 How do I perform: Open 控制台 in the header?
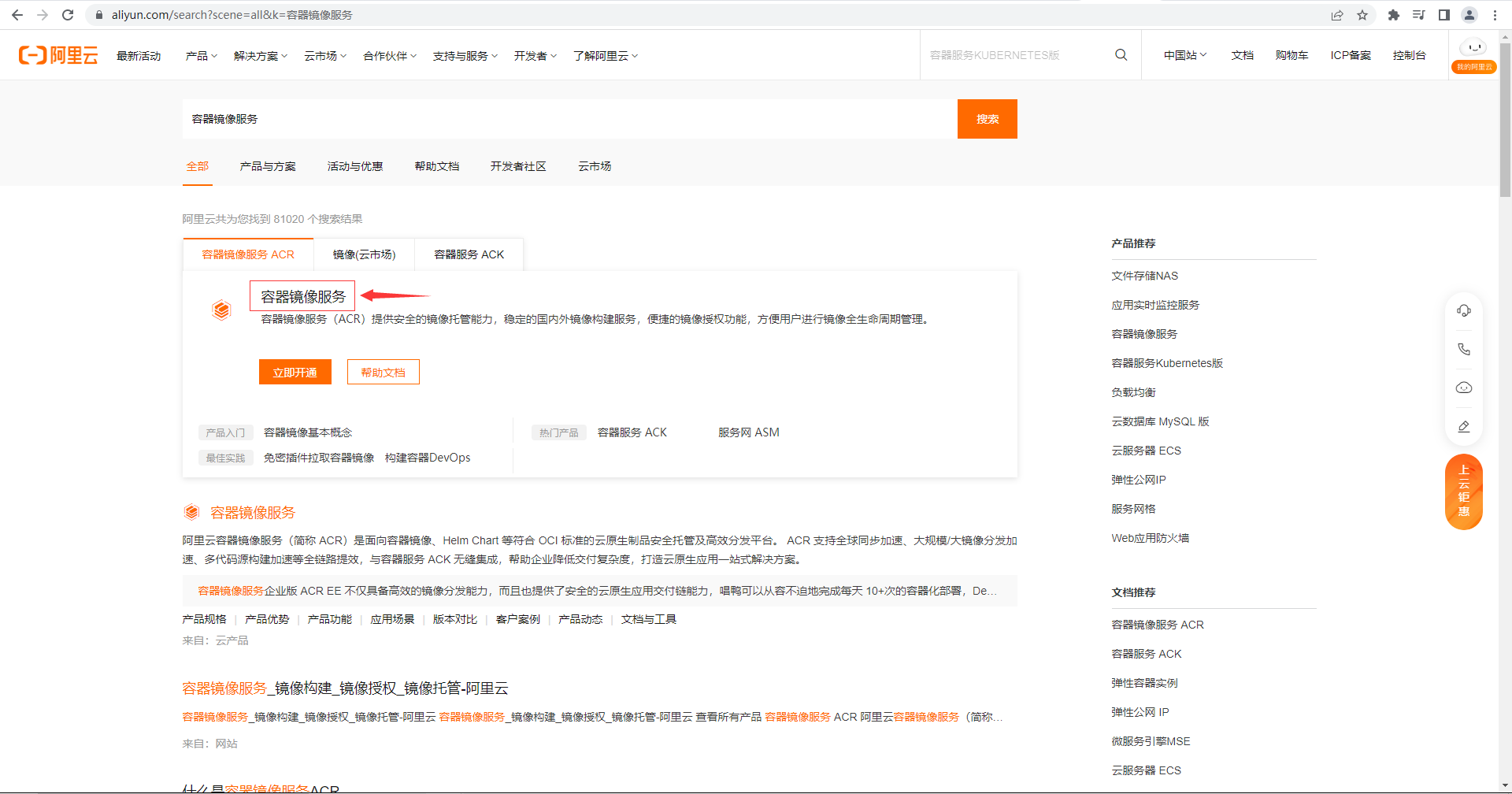(1409, 55)
